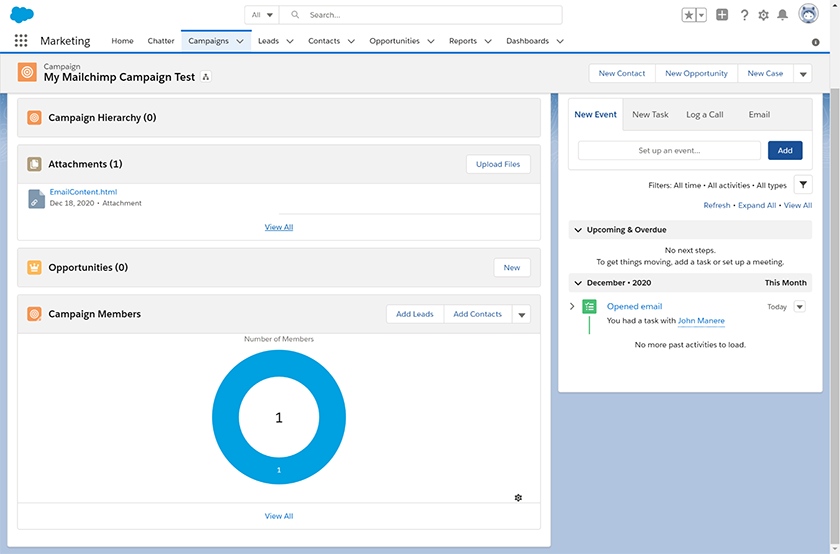840x554 pixels.
Task: Go to the Home tab
Action: [122, 41]
